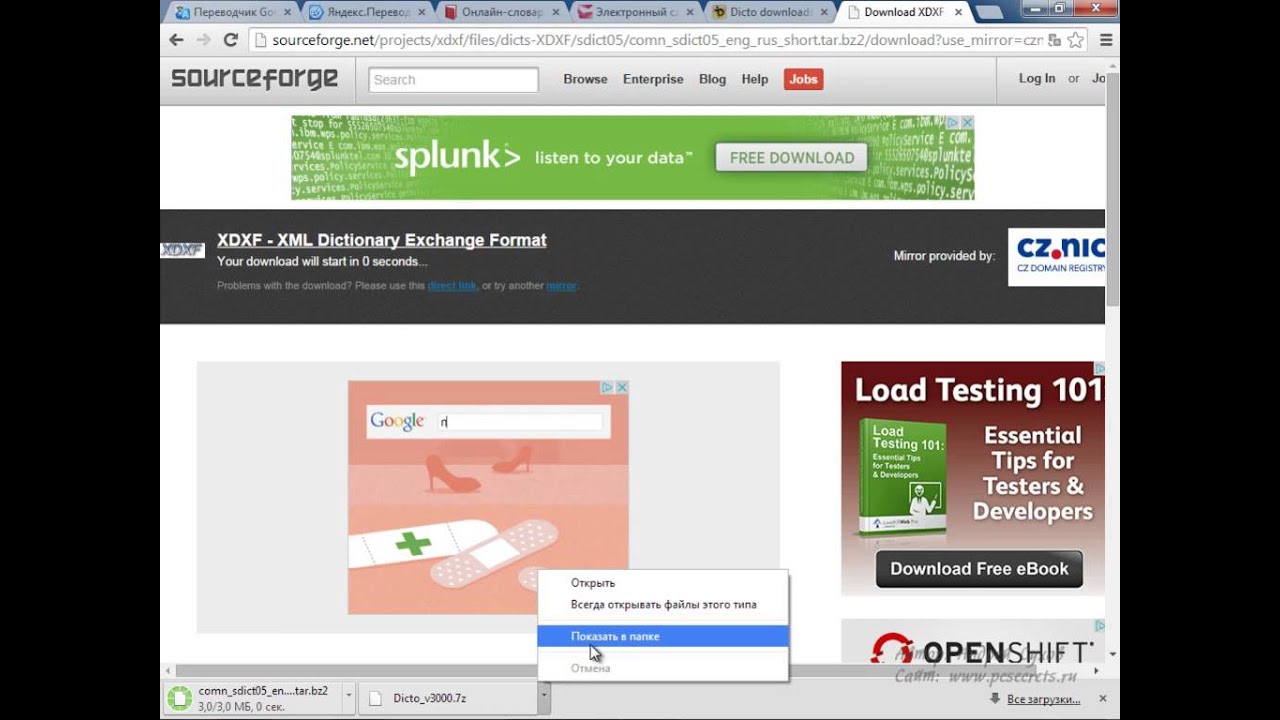Close the 'Переводчик Go' tab
The width and height of the screenshot is (1280, 720).
289,13
